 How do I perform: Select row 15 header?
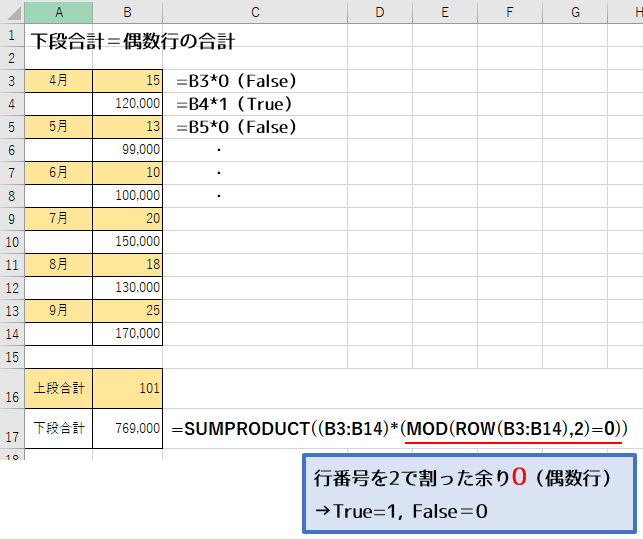pyautogui.click(x=12, y=357)
